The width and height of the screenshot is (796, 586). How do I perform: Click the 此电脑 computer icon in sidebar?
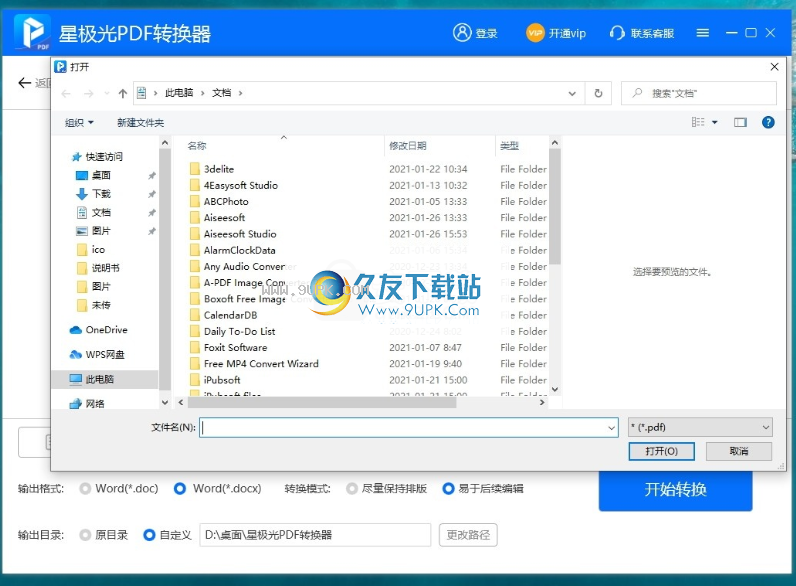pos(76,379)
